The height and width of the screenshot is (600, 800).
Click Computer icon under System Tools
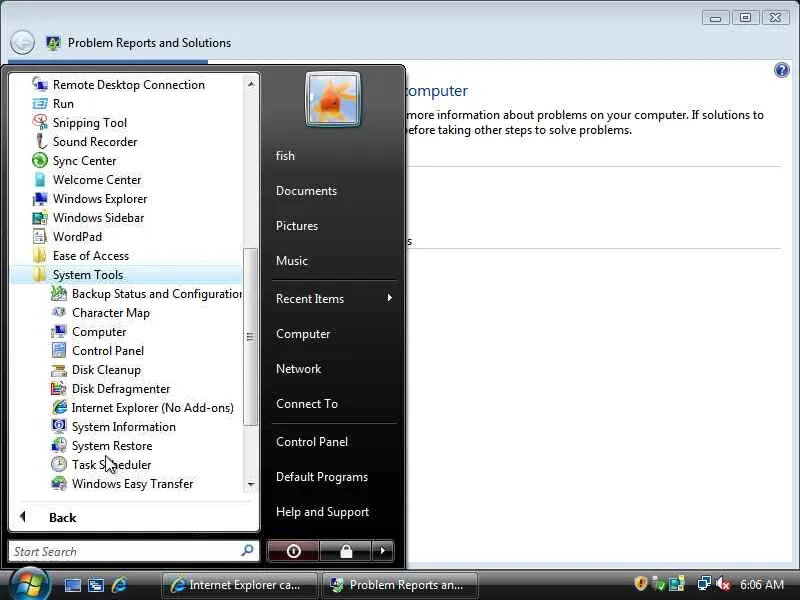click(x=59, y=331)
